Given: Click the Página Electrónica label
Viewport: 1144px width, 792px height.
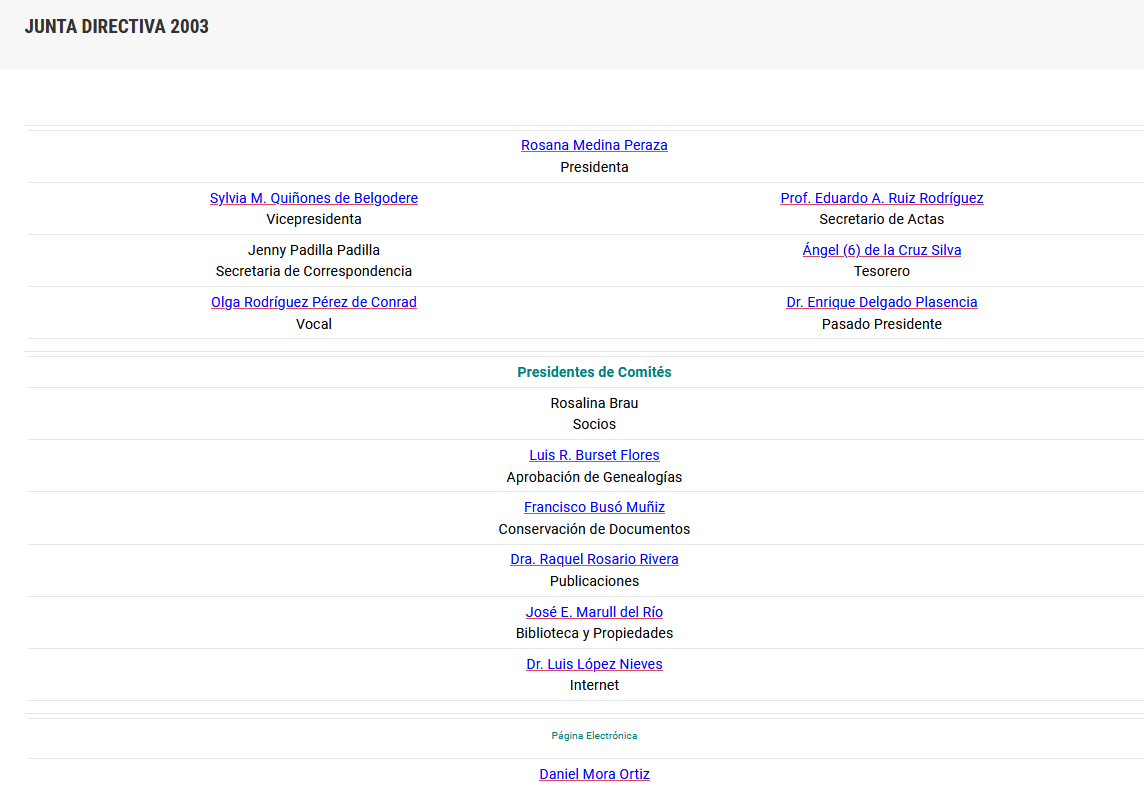Looking at the screenshot, I should (594, 736).
